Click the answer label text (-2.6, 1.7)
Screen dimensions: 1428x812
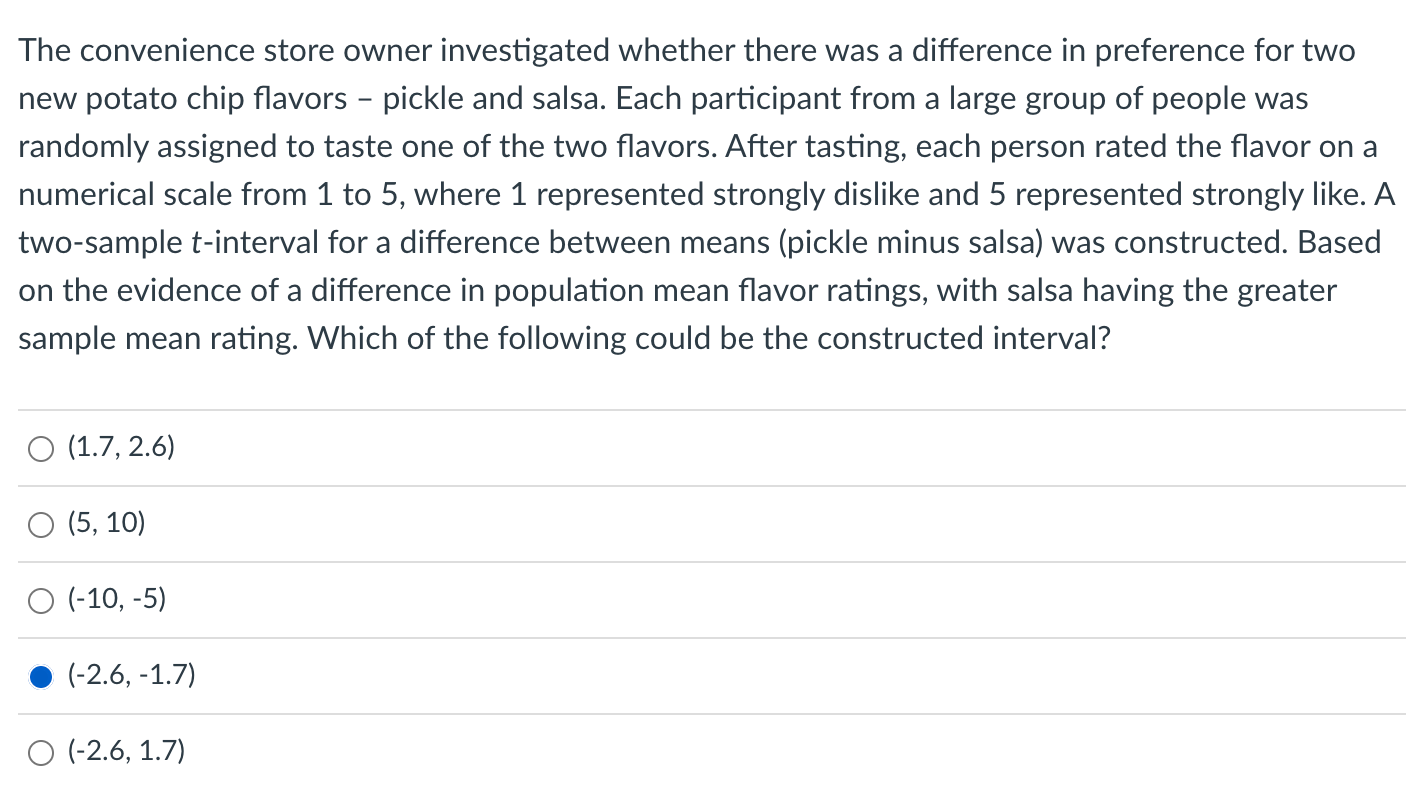pyautogui.click(x=125, y=752)
